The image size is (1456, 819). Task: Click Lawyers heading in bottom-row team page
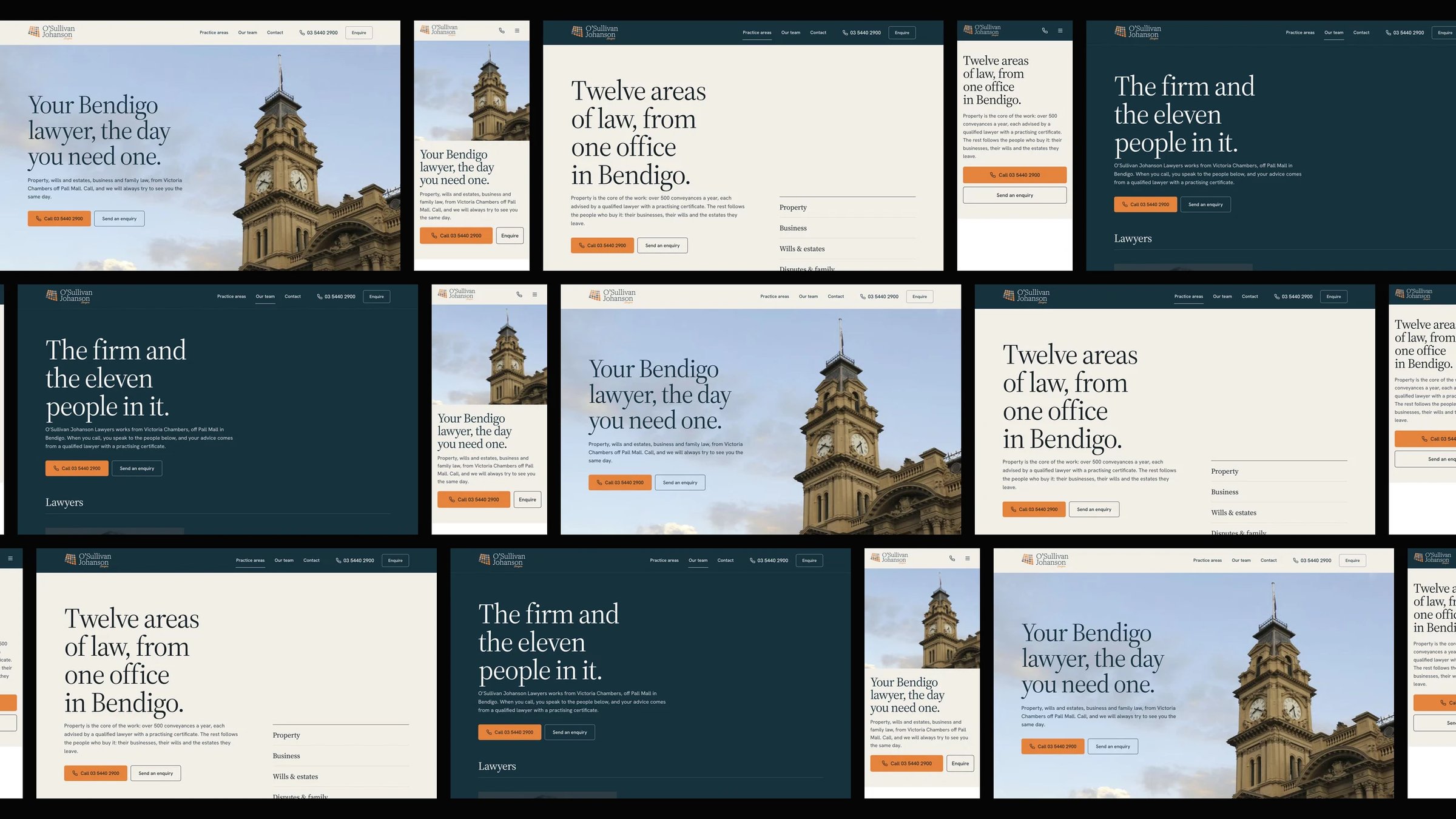497,766
